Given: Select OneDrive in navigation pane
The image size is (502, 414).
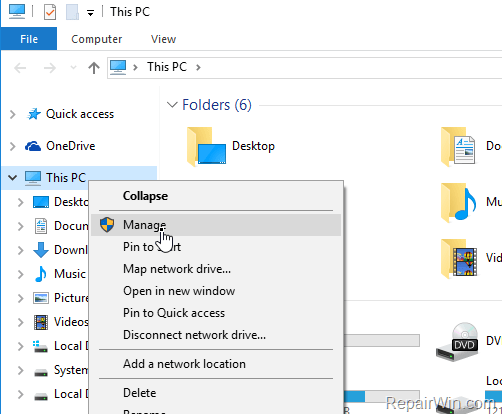Looking at the screenshot, I should click(71, 146).
